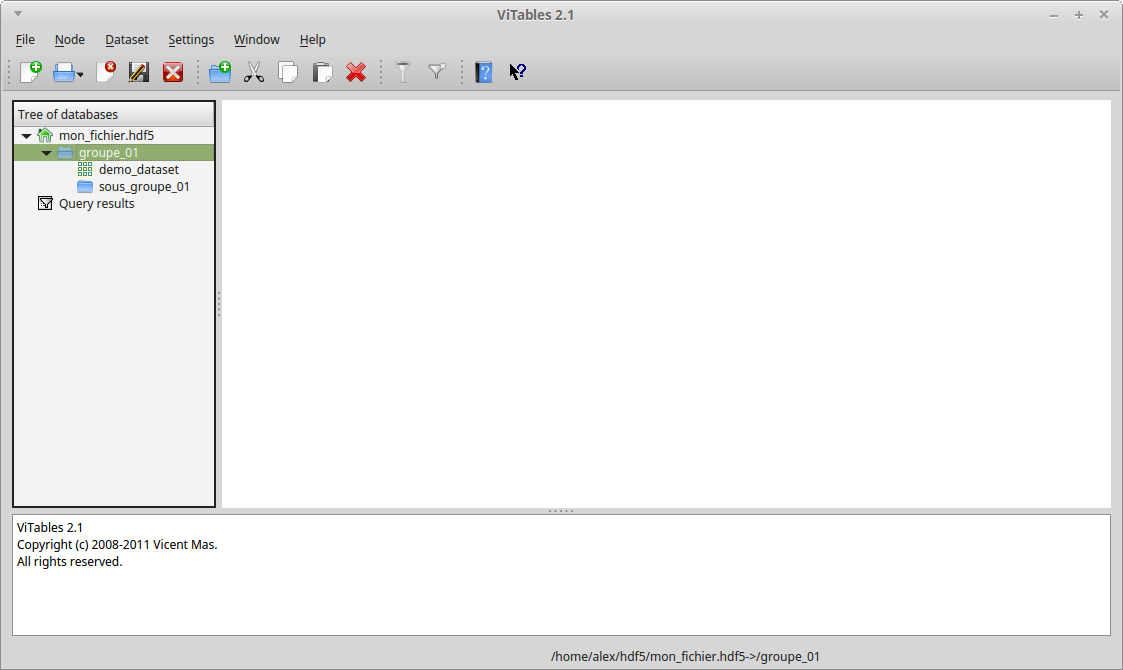The image size is (1123, 670).
Task: Collapse the mon_fichier.hdf5 tree node
Action: point(26,136)
